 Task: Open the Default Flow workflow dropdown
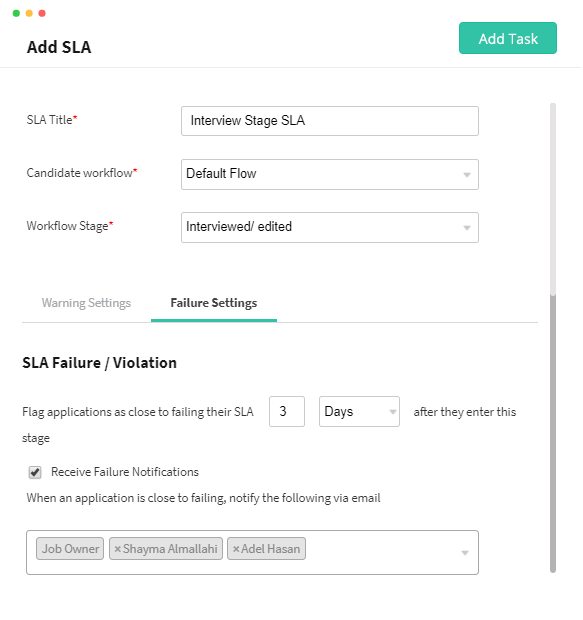click(x=331, y=175)
